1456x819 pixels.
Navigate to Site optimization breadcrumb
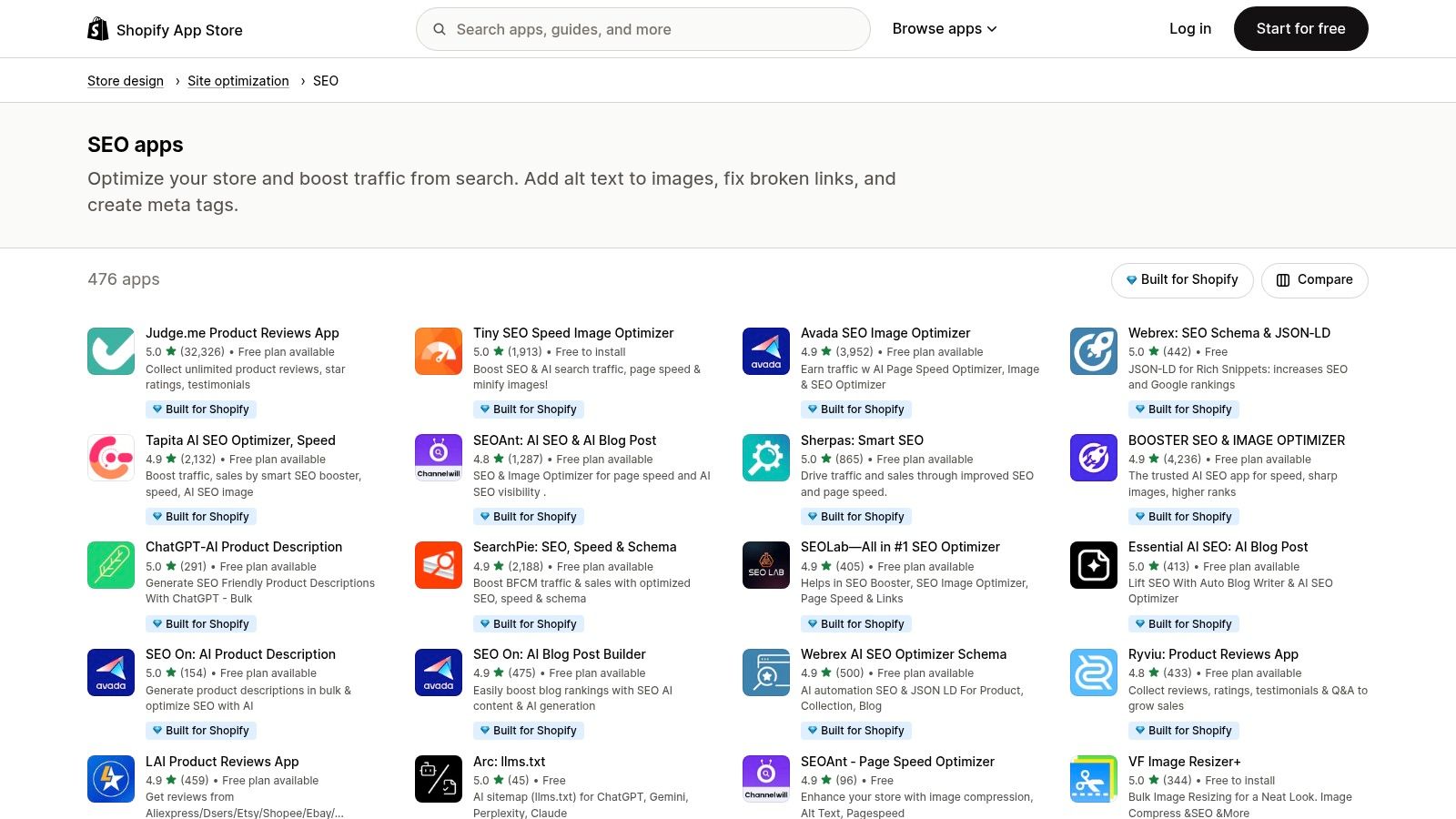pyautogui.click(x=238, y=80)
